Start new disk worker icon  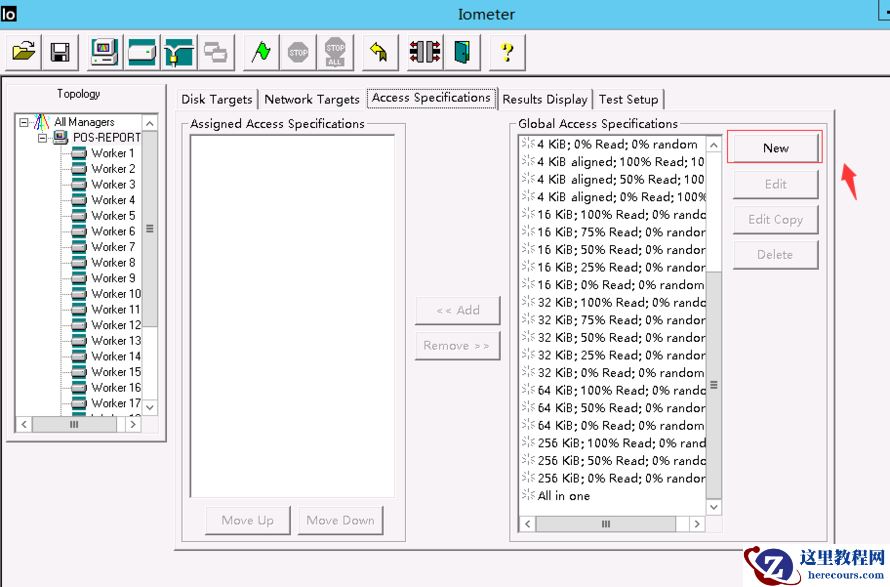click(142, 52)
